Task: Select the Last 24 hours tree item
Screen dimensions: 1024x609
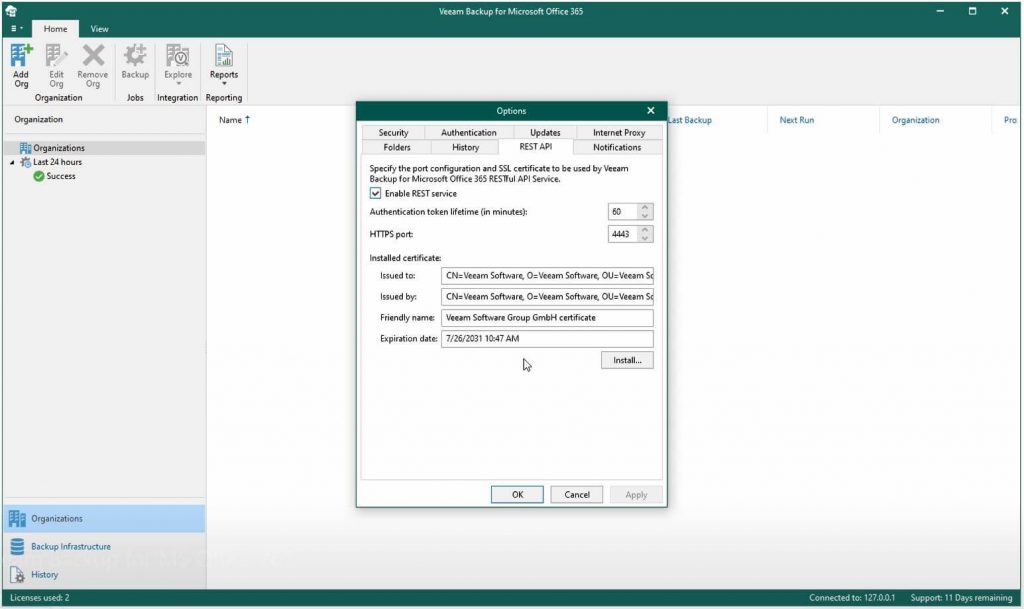Action: [57, 162]
